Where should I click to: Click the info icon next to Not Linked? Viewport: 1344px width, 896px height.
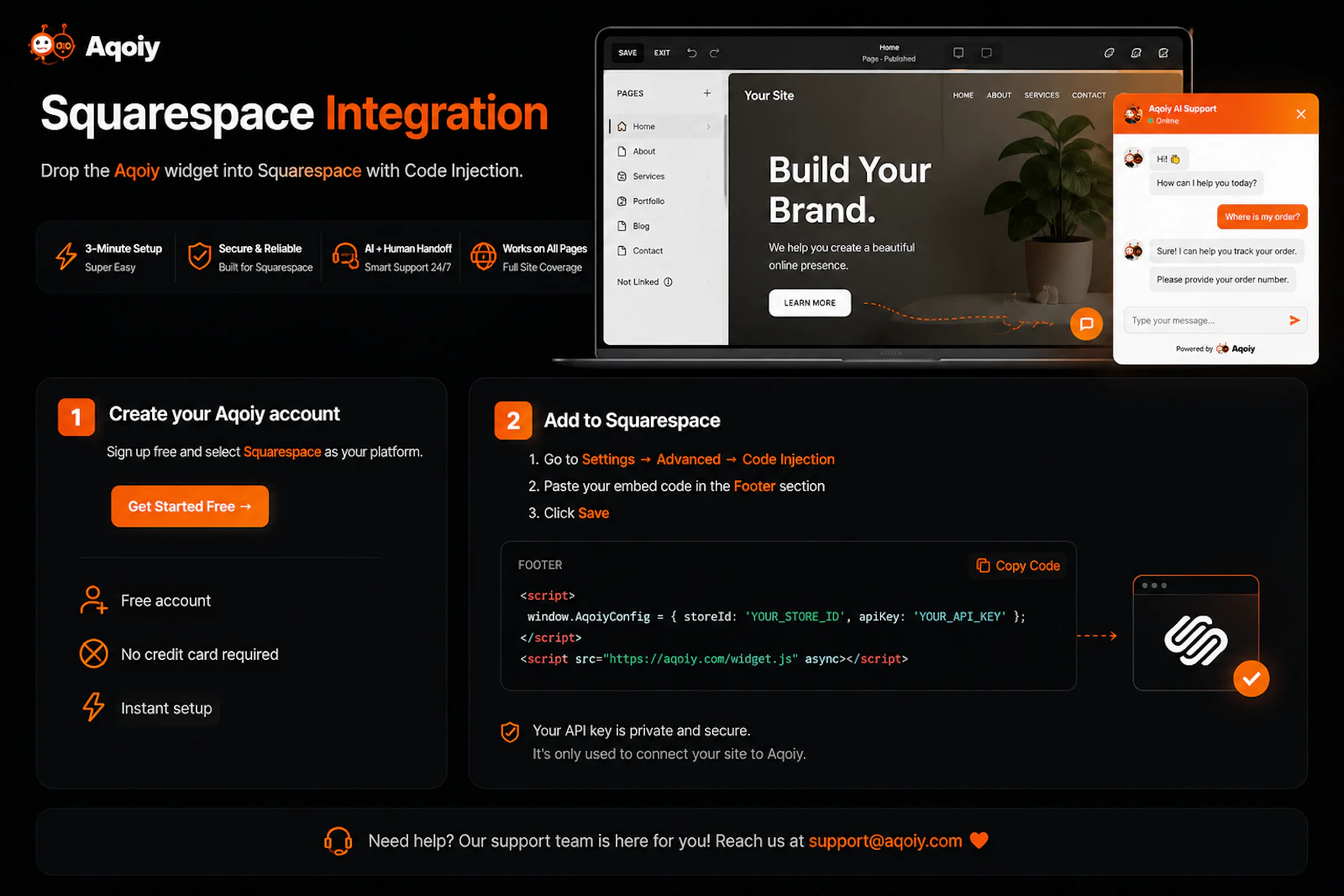coord(669,282)
